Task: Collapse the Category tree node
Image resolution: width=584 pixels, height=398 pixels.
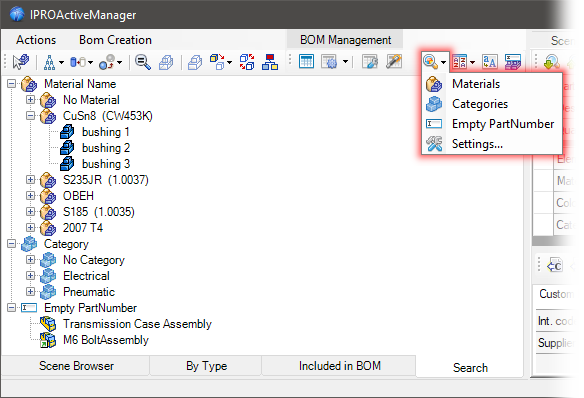Action: (12, 244)
